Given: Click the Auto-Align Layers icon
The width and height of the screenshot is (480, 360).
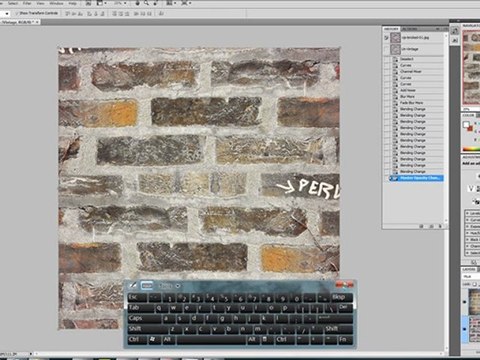Looking at the screenshot, I should point(161,14).
